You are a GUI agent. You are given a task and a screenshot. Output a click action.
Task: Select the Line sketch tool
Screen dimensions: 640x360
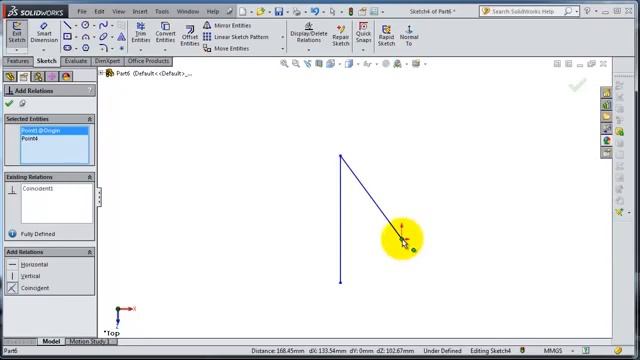[67, 25]
